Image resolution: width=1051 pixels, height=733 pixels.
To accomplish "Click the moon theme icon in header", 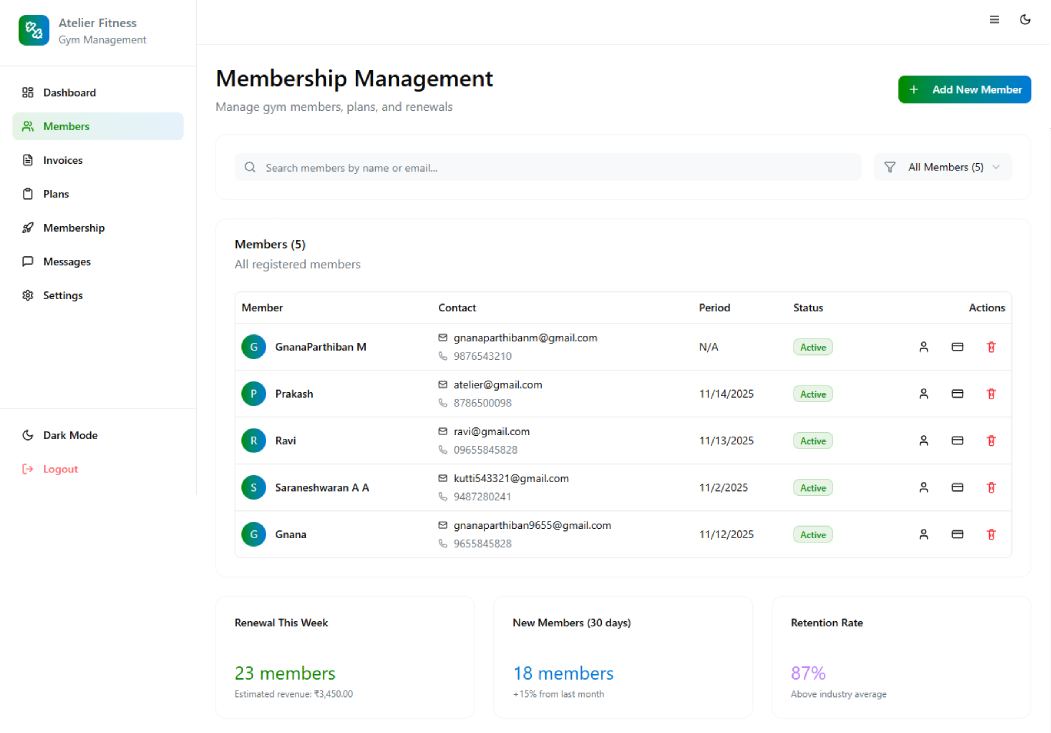I will [x=1025, y=19].
